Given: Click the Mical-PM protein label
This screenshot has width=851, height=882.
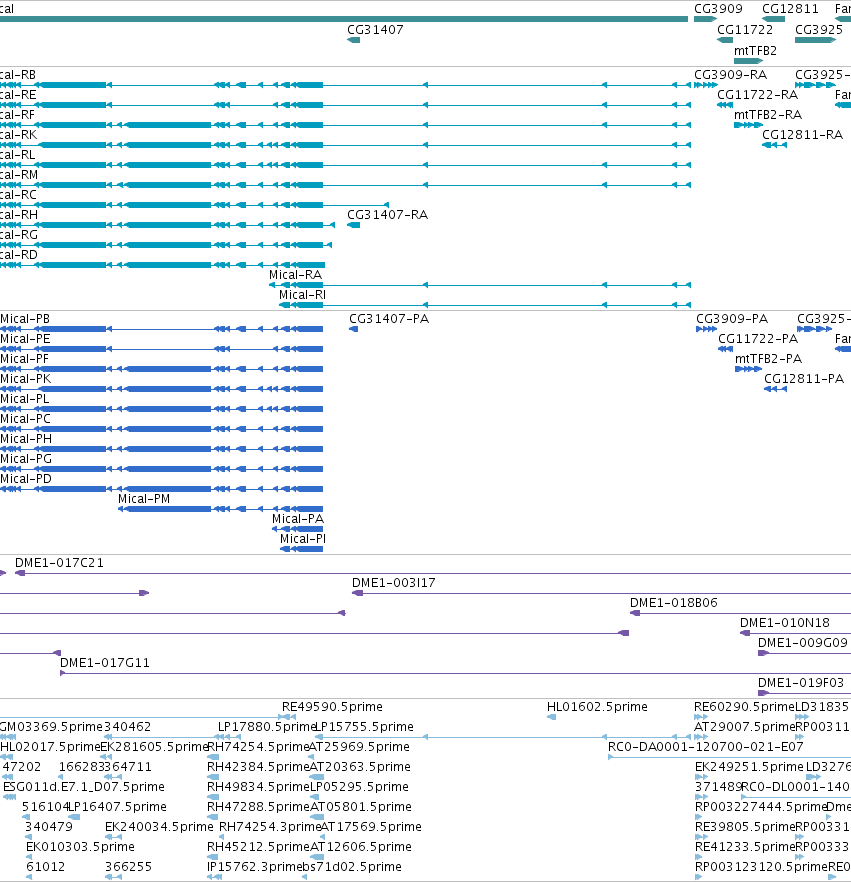Looking at the screenshot, I should click(144, 498).
